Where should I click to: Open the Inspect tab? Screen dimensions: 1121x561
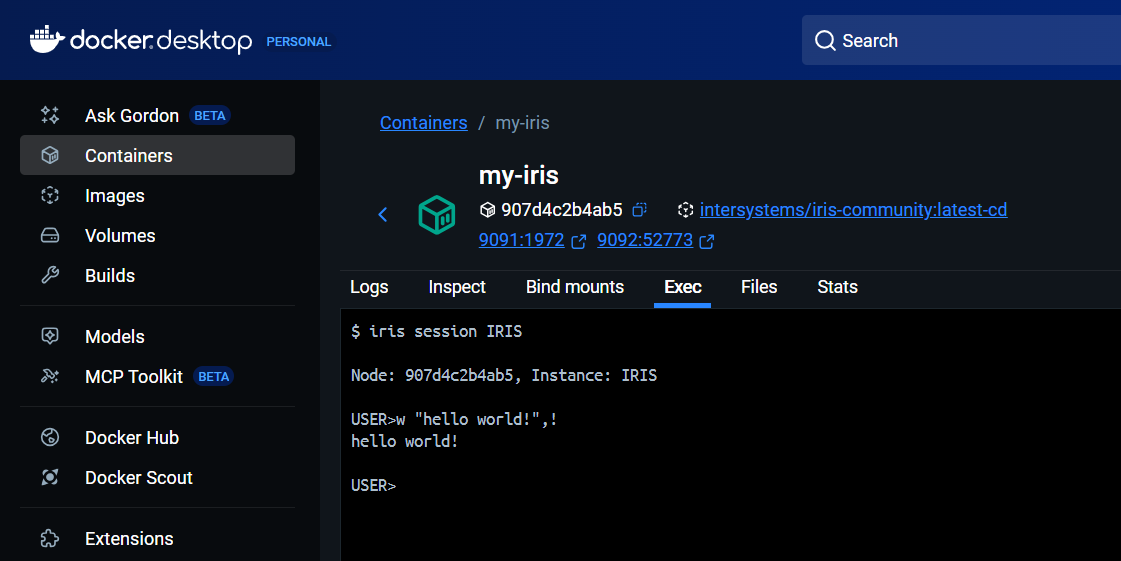click(457, 287)
